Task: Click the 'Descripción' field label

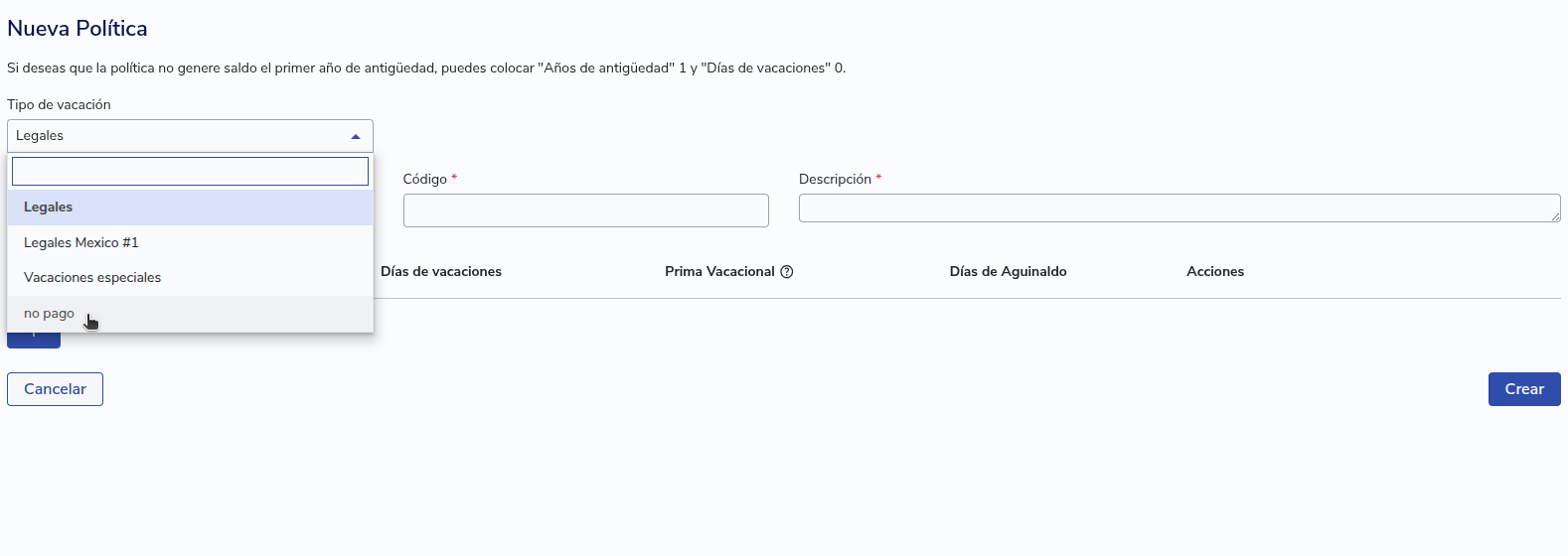Action: click(835, 179)
